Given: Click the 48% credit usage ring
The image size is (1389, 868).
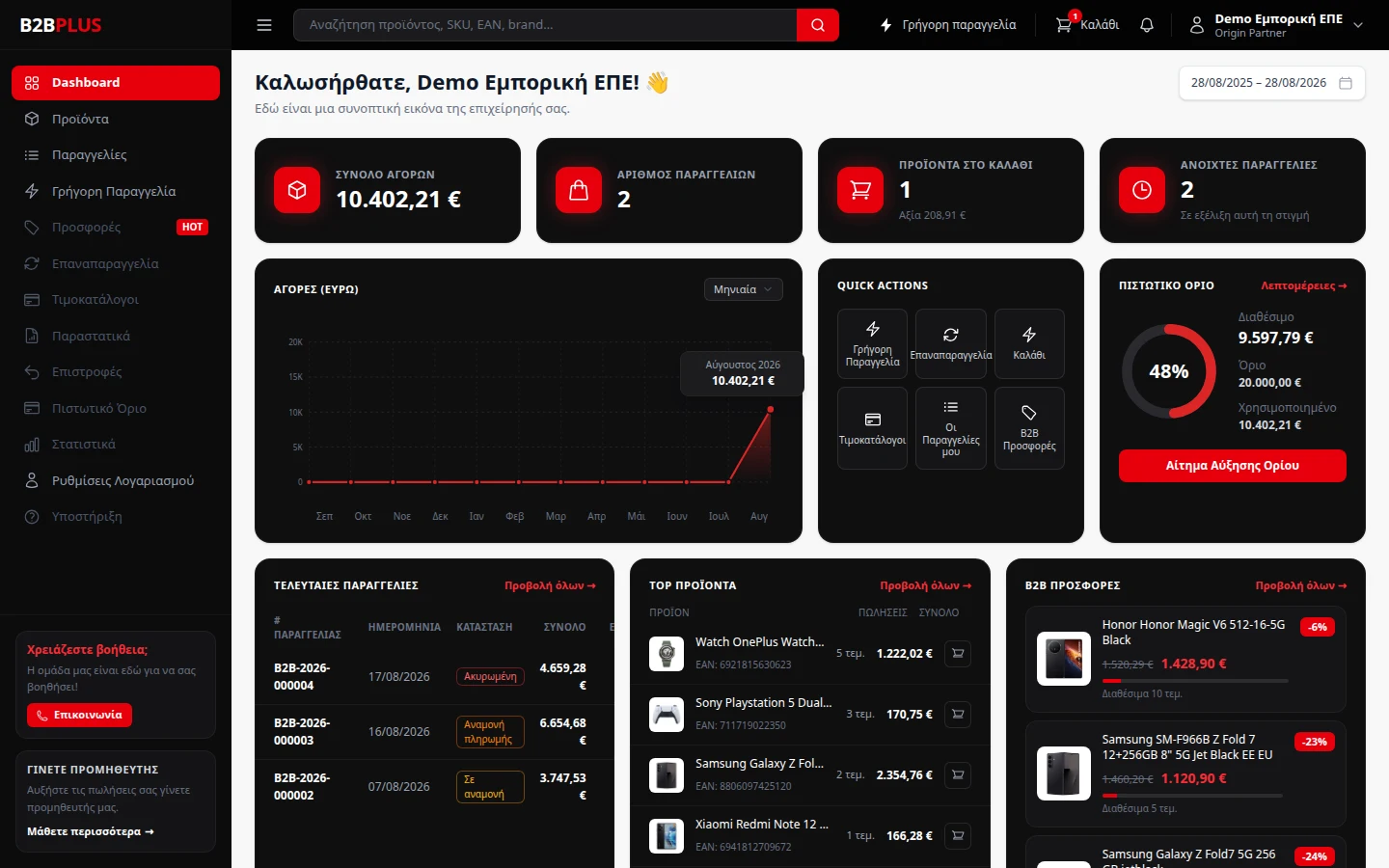Looking at the screenshot, I should pyautogui.click(x=1169, y=371).
